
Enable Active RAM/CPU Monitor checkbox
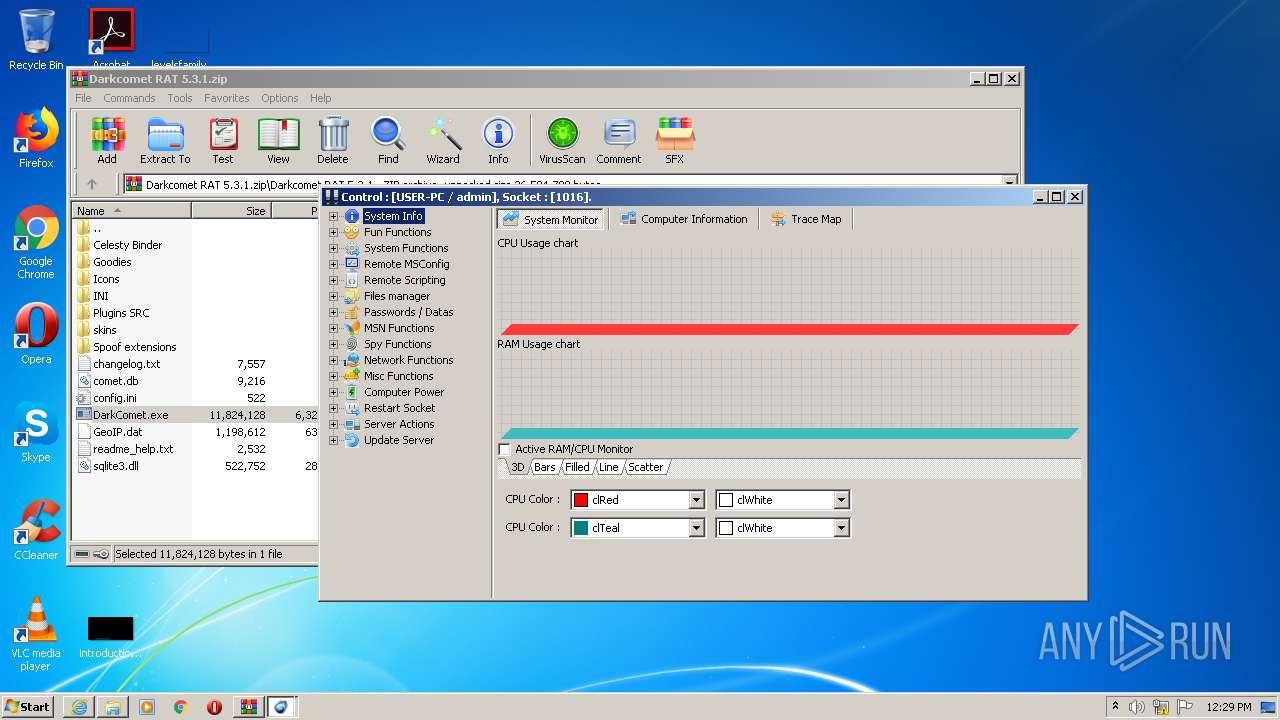coord(504,449)
